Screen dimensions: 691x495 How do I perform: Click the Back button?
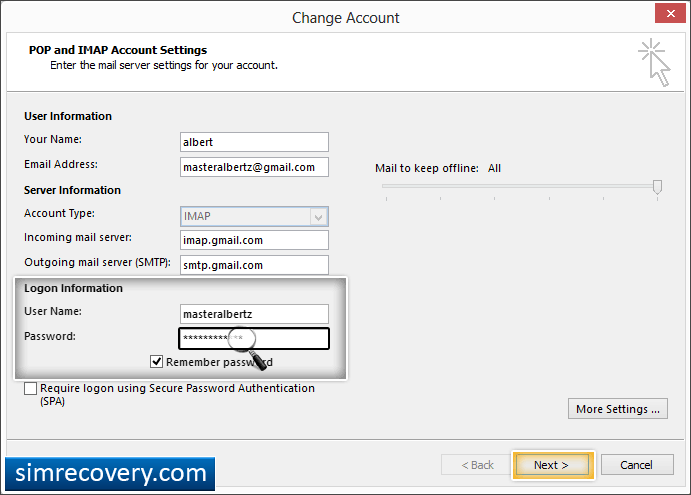(477, 465)
